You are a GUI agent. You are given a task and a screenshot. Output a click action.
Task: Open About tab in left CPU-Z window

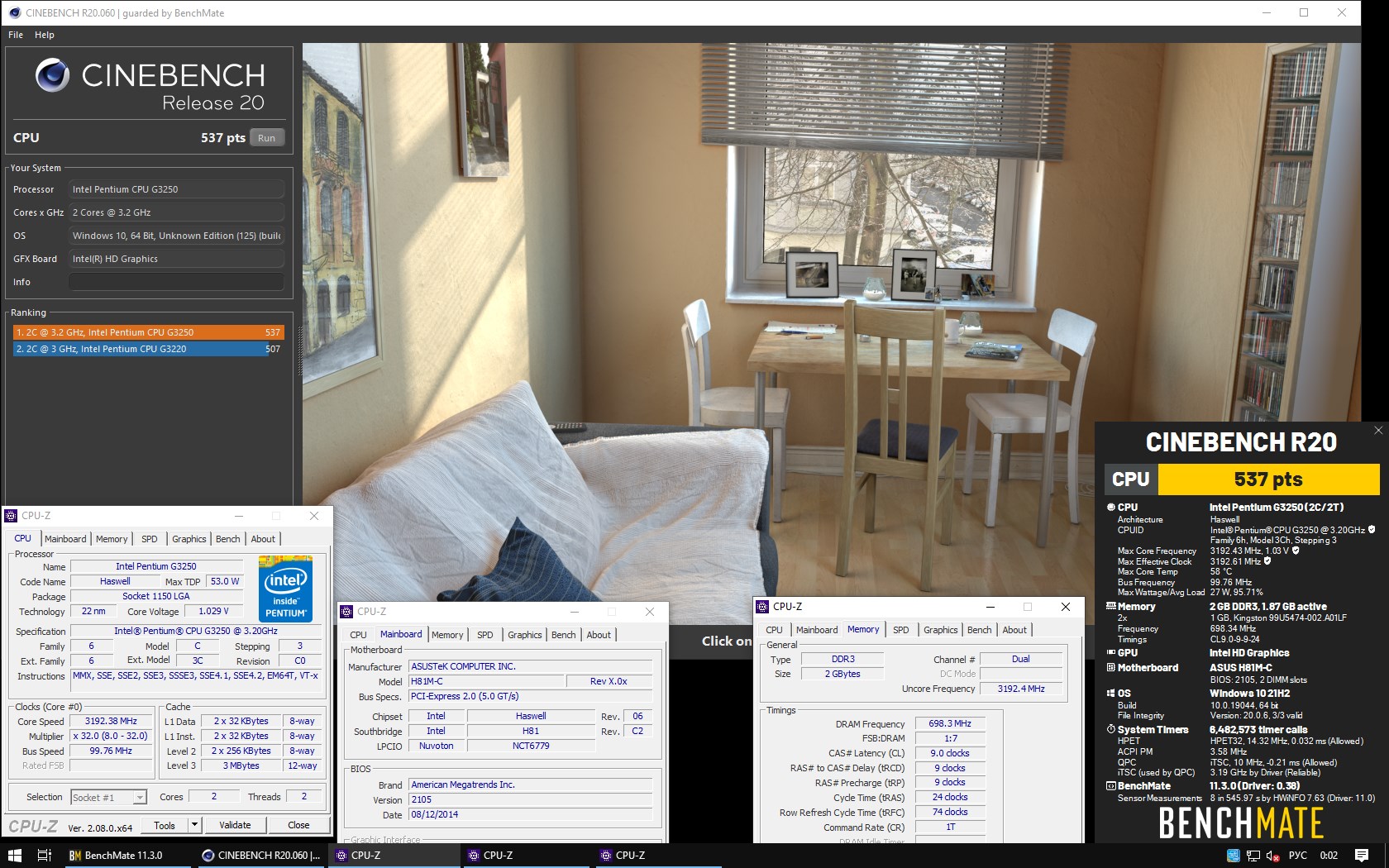point(263,539)
